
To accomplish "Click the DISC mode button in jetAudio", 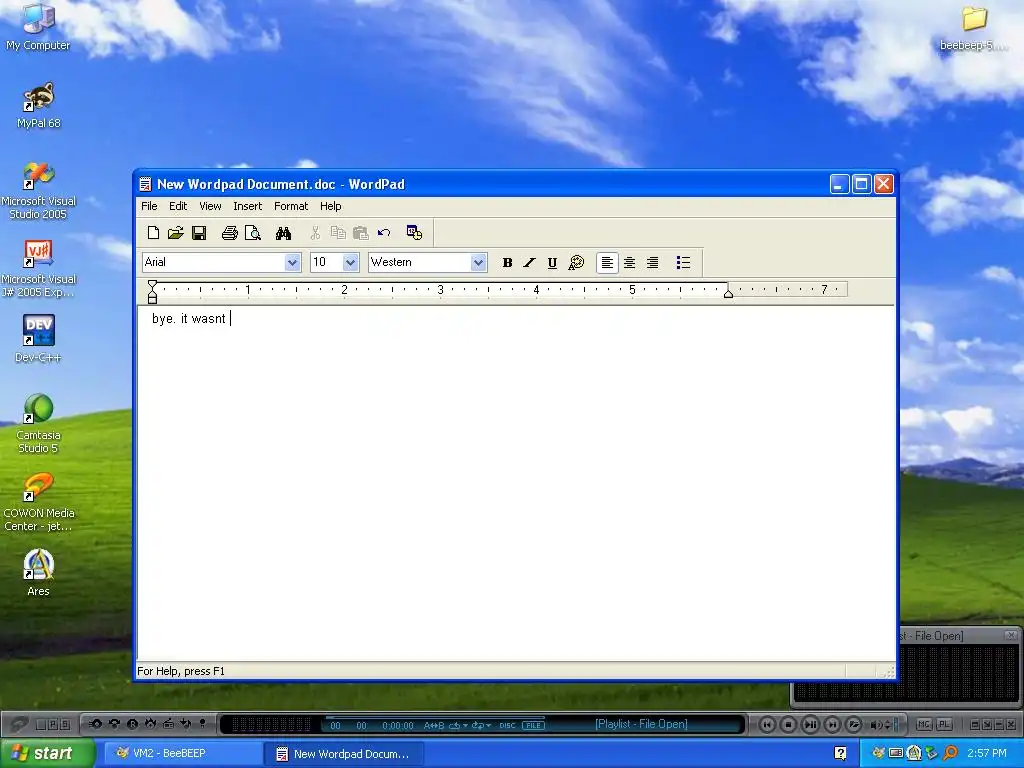I will point(507,726).
